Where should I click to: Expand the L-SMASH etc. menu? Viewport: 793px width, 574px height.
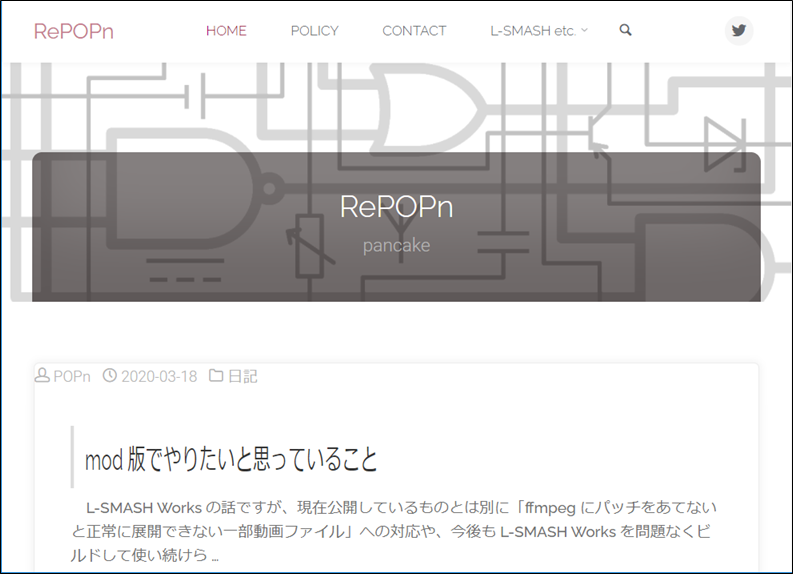(539, 31)
